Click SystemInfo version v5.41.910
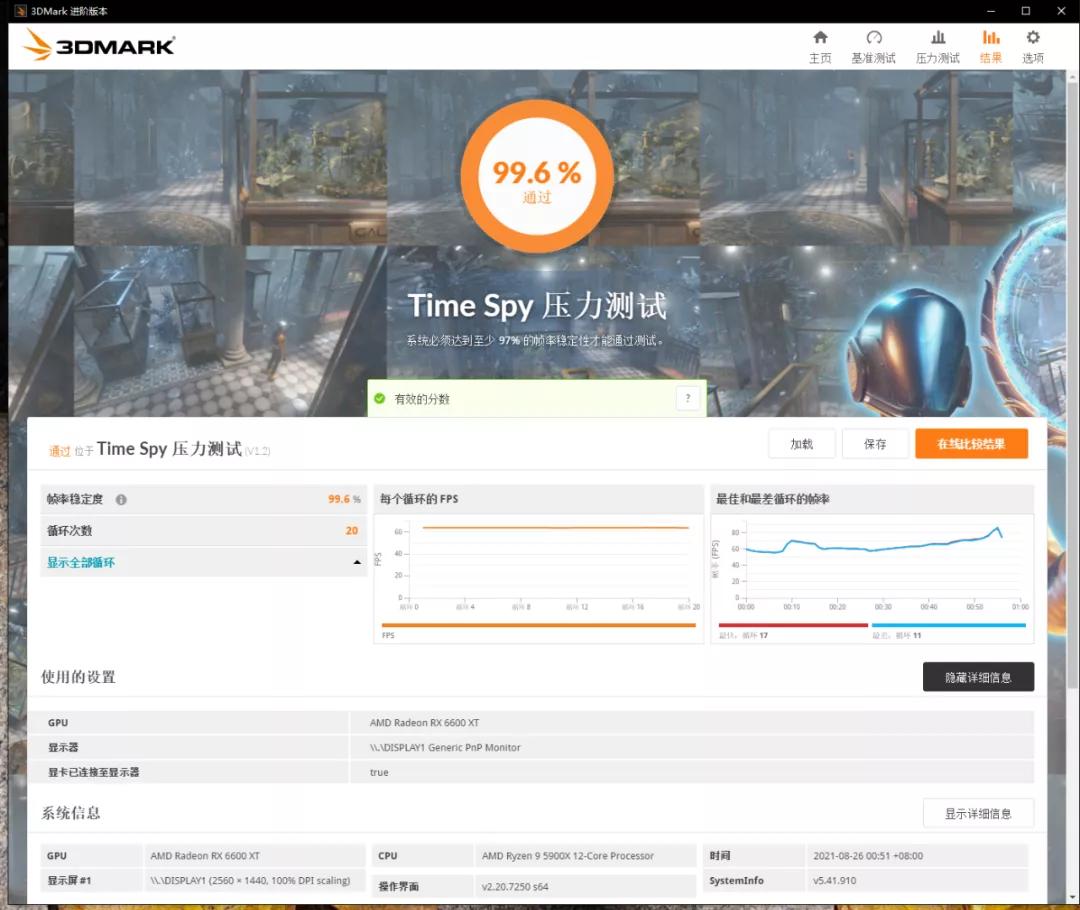 coord(834,880)
